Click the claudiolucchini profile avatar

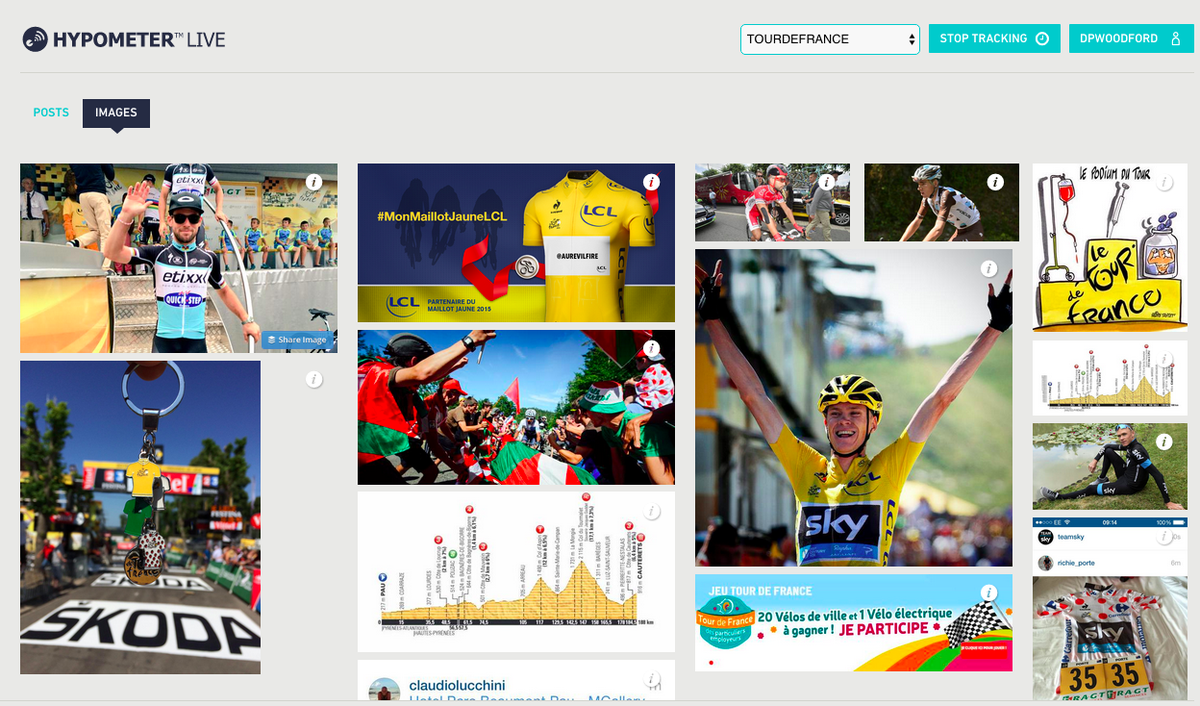click(384, 689)
